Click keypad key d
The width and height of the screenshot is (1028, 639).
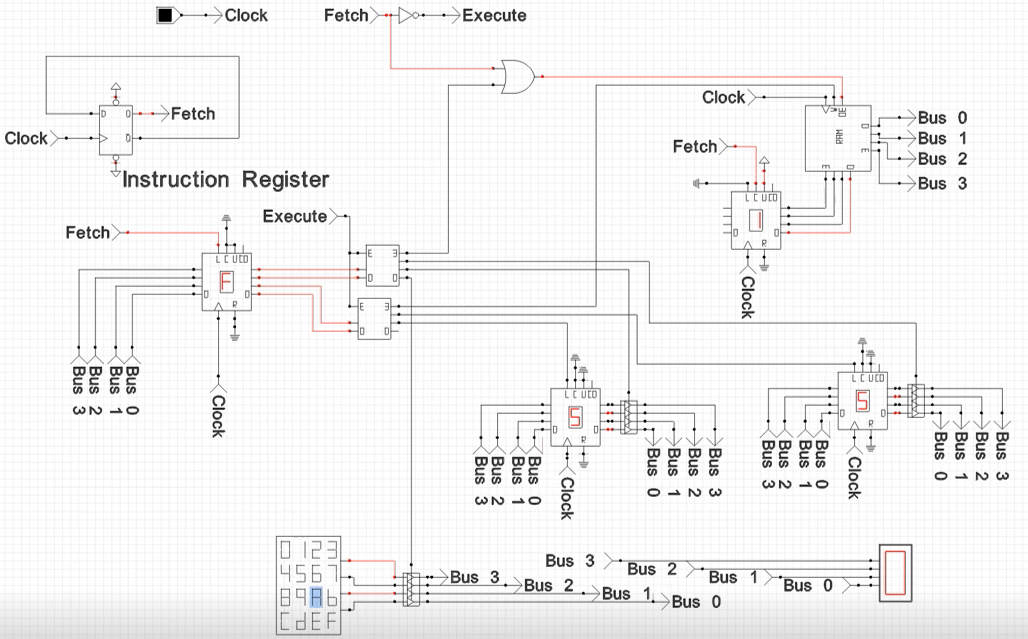point(302,621)
